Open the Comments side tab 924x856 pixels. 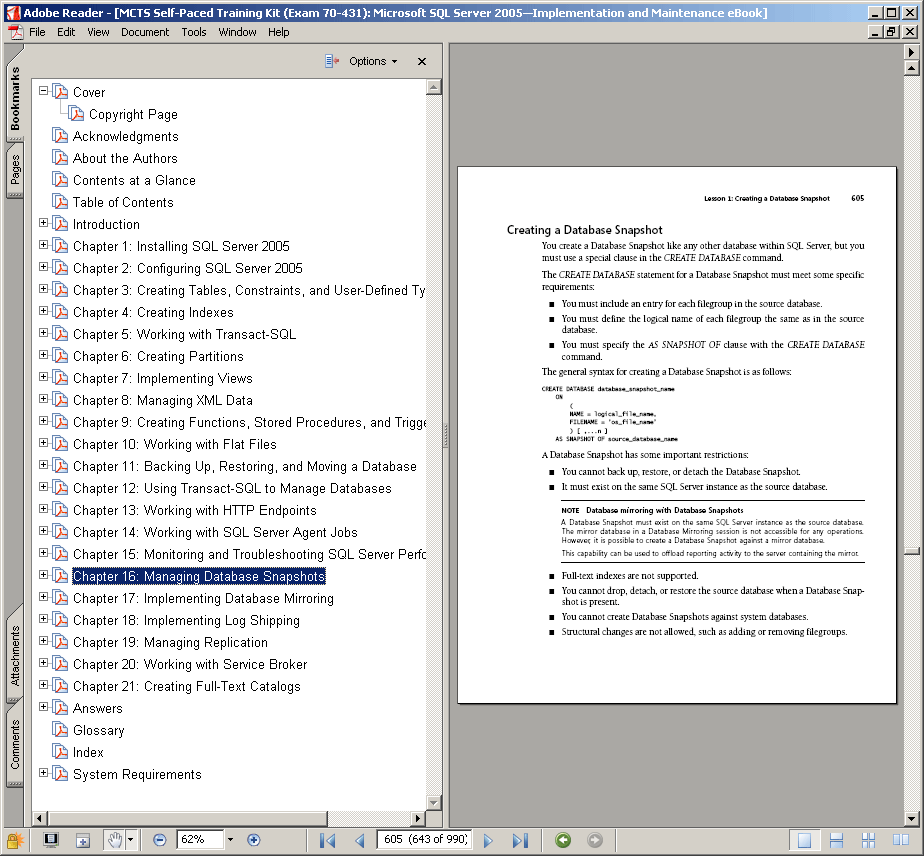[15, 744]
